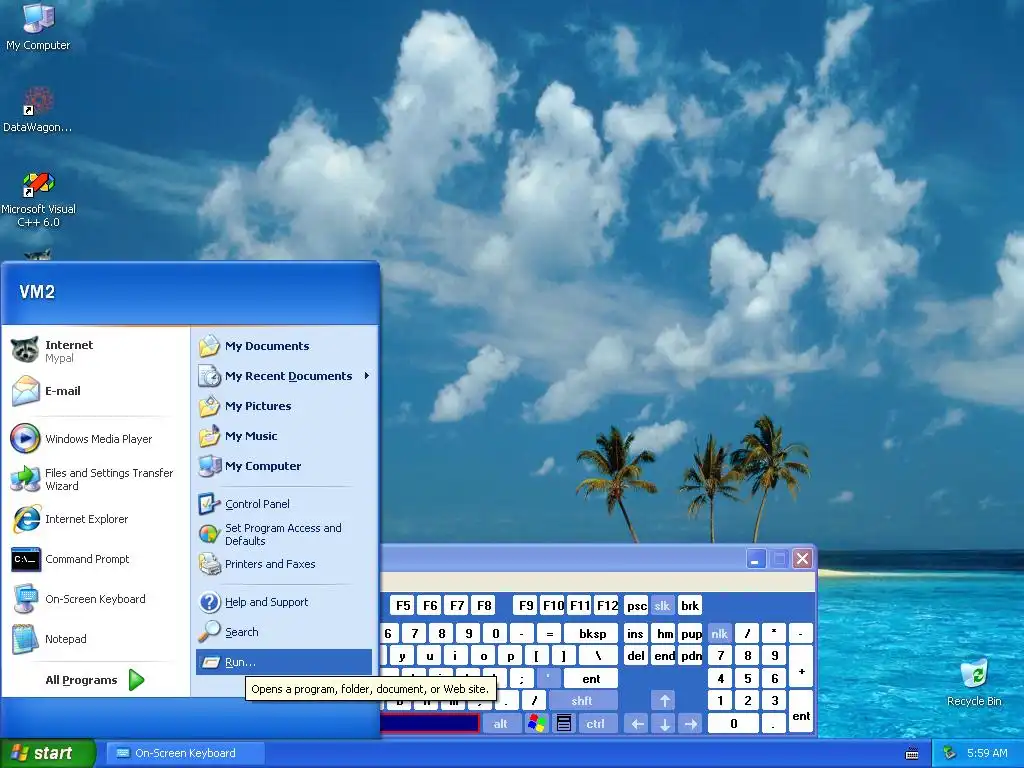Screen dimensions: 1024x768
Task: Select the My Computer desktop icon
Action: click(38, 27)
